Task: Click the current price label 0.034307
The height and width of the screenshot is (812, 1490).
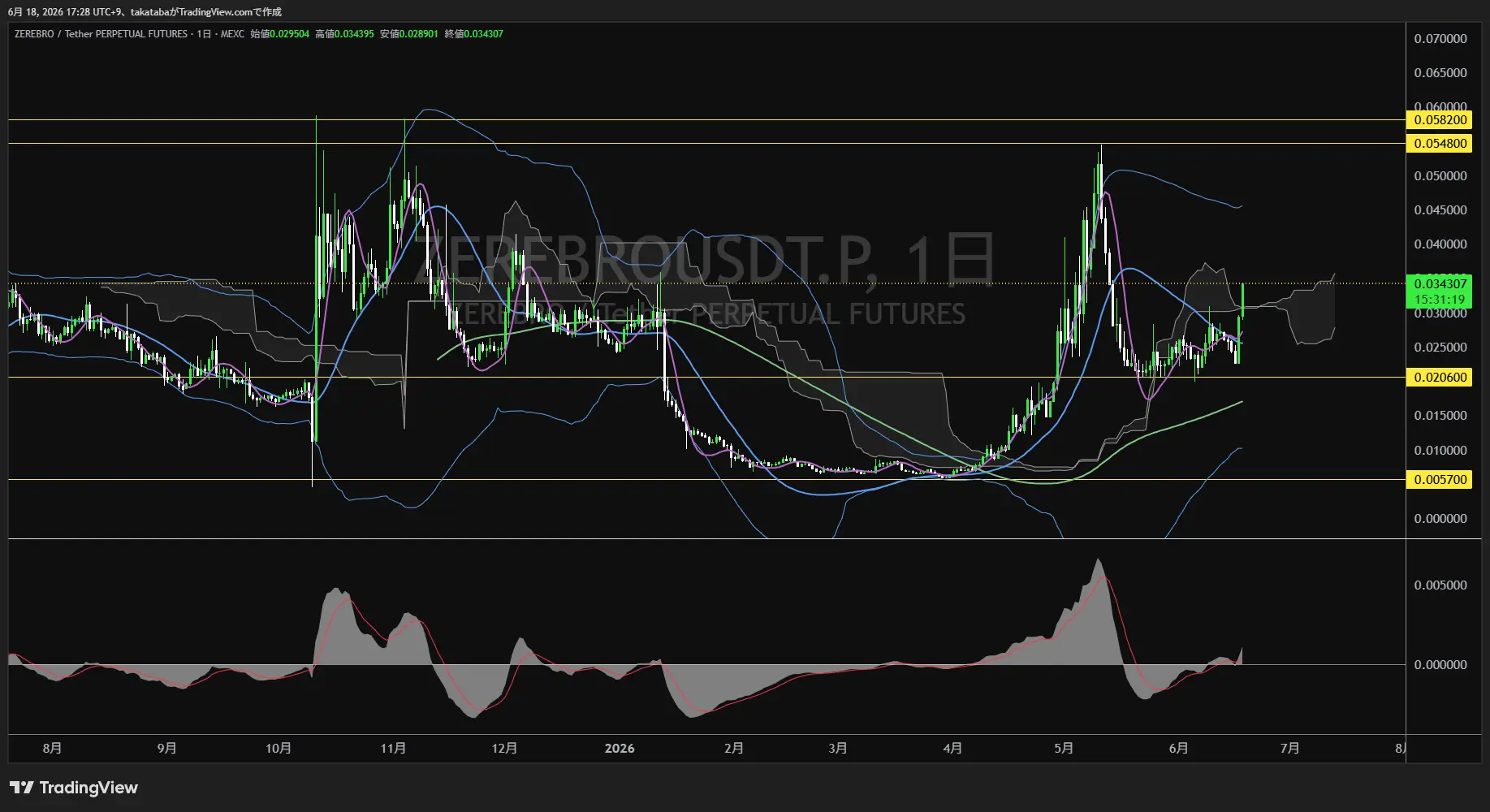Action: coord(1440,284)
